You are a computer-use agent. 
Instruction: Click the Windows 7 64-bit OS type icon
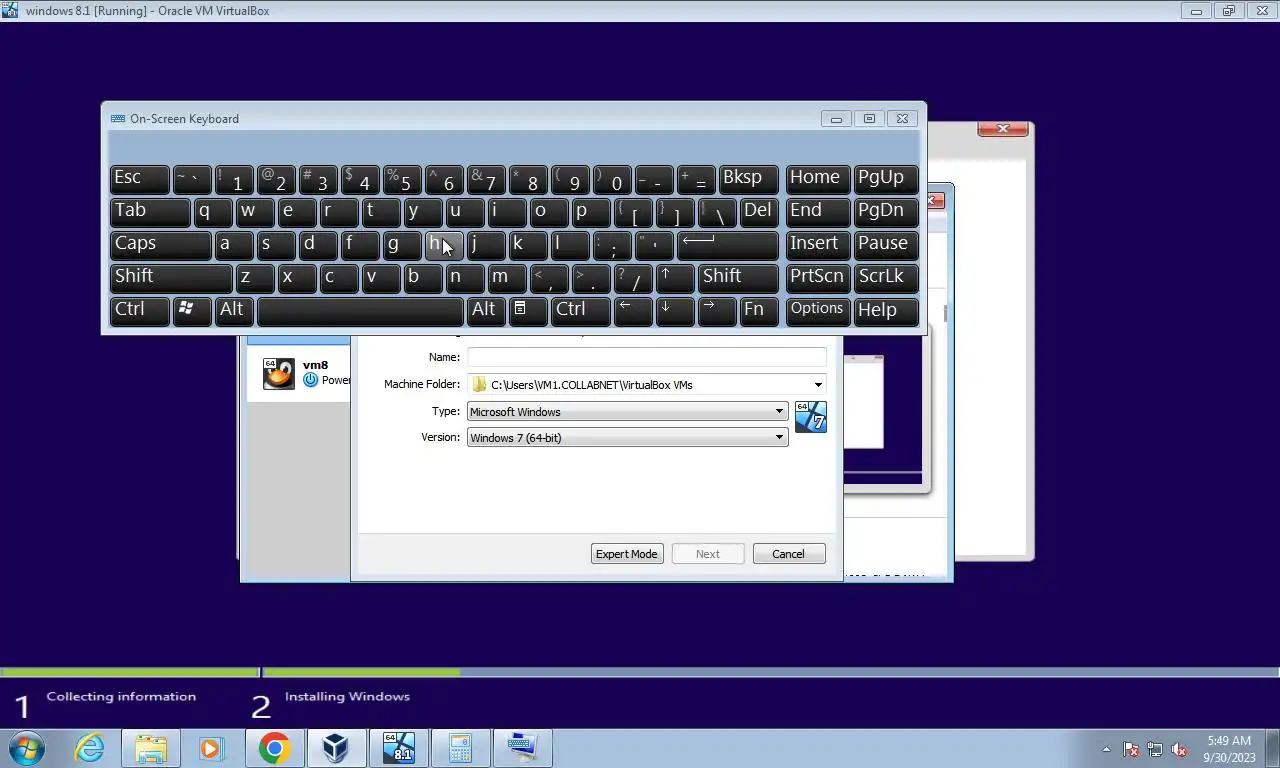(x=810, y=416)
